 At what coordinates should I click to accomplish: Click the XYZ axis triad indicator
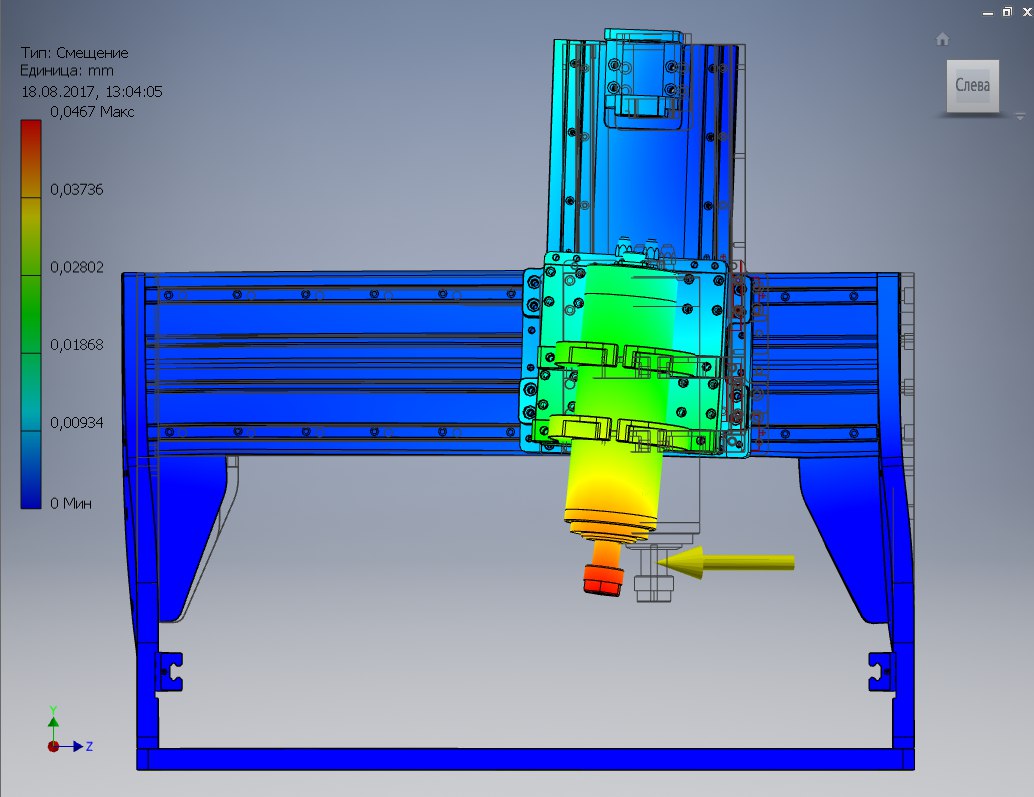tap(68, 731)
